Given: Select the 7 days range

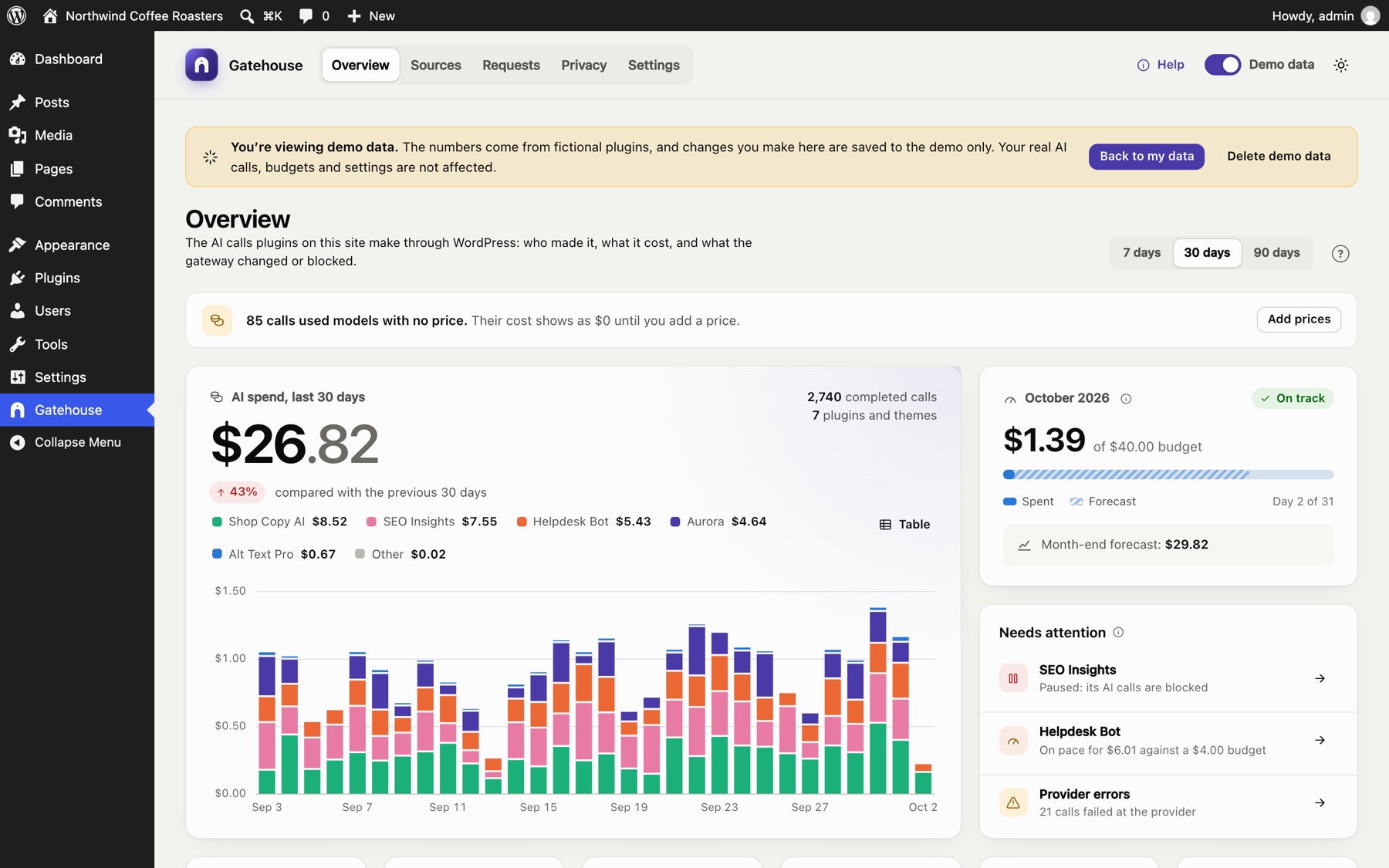Looking at the screenshot, I should (1141, 253).
